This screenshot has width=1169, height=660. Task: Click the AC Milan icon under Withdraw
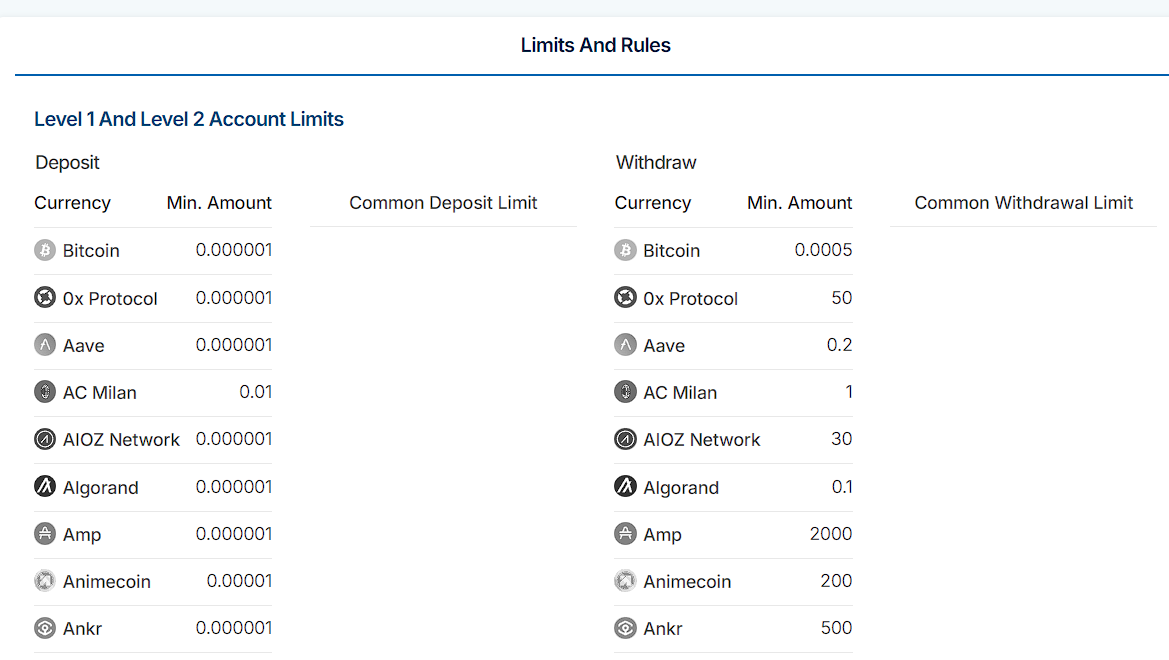point(625,392)
